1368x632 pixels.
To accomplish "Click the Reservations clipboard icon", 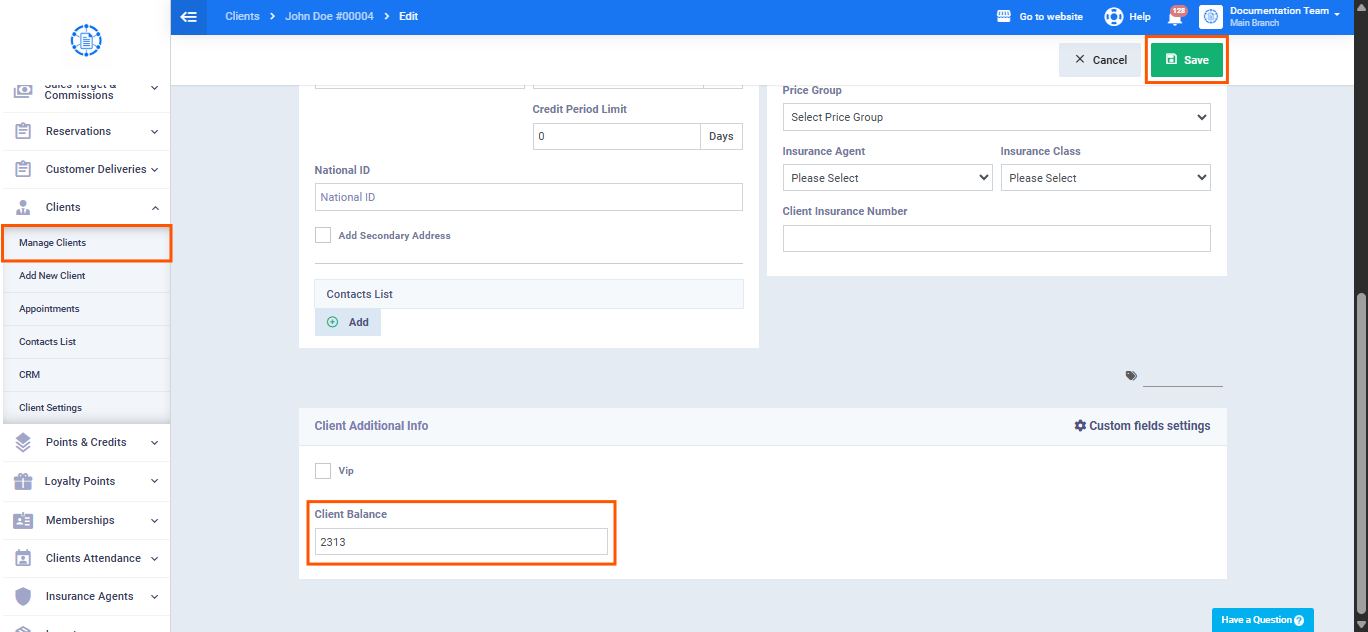I will (23, 131).
